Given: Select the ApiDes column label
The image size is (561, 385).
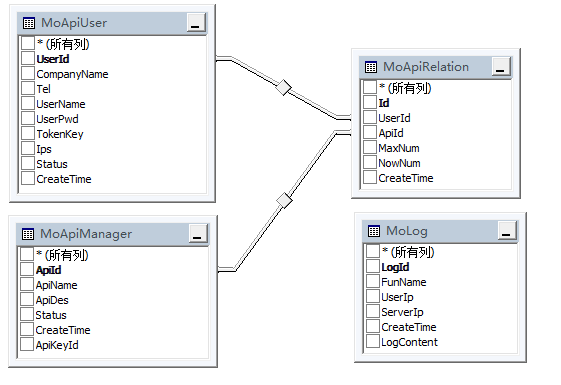Looking at the screenshot, I should pyautogui.click(x=52, y=300).
